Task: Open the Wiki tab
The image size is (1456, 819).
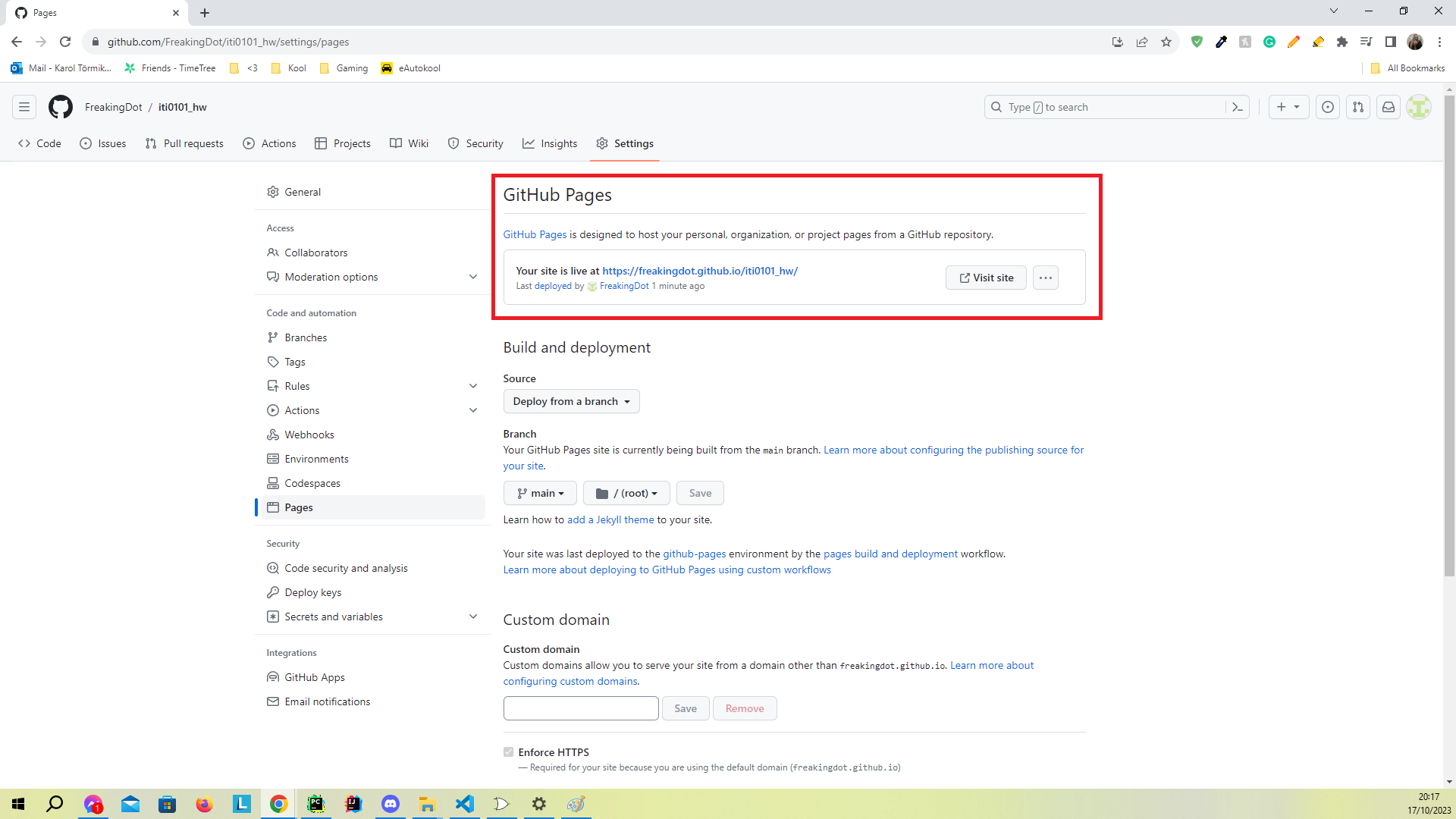Action: coord(409,143)
